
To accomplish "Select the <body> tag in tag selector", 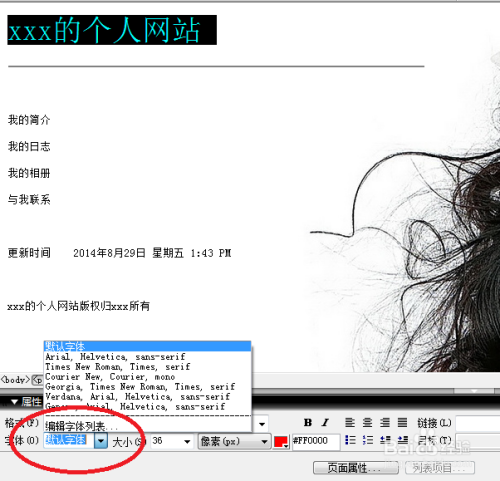I will (15, 380).
